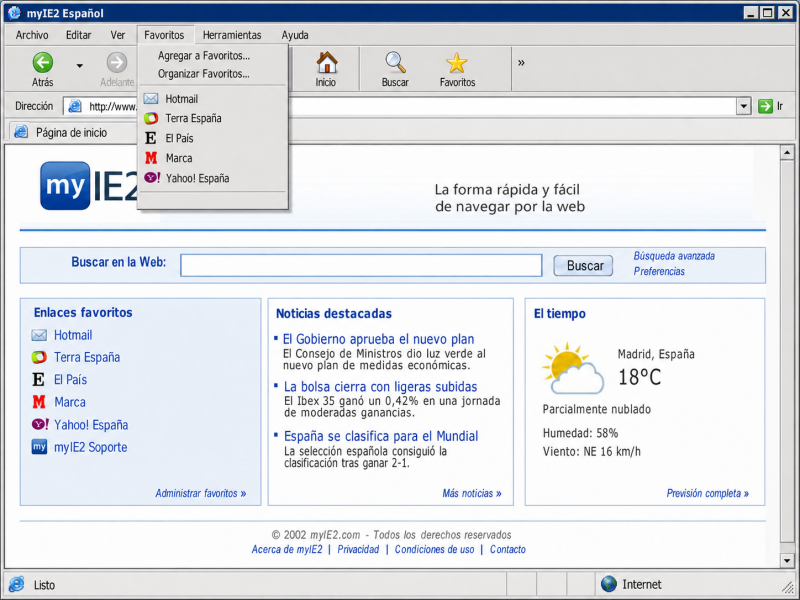
Task: Expand the Dirección address dropdown
Action: (x=743, y=106)
